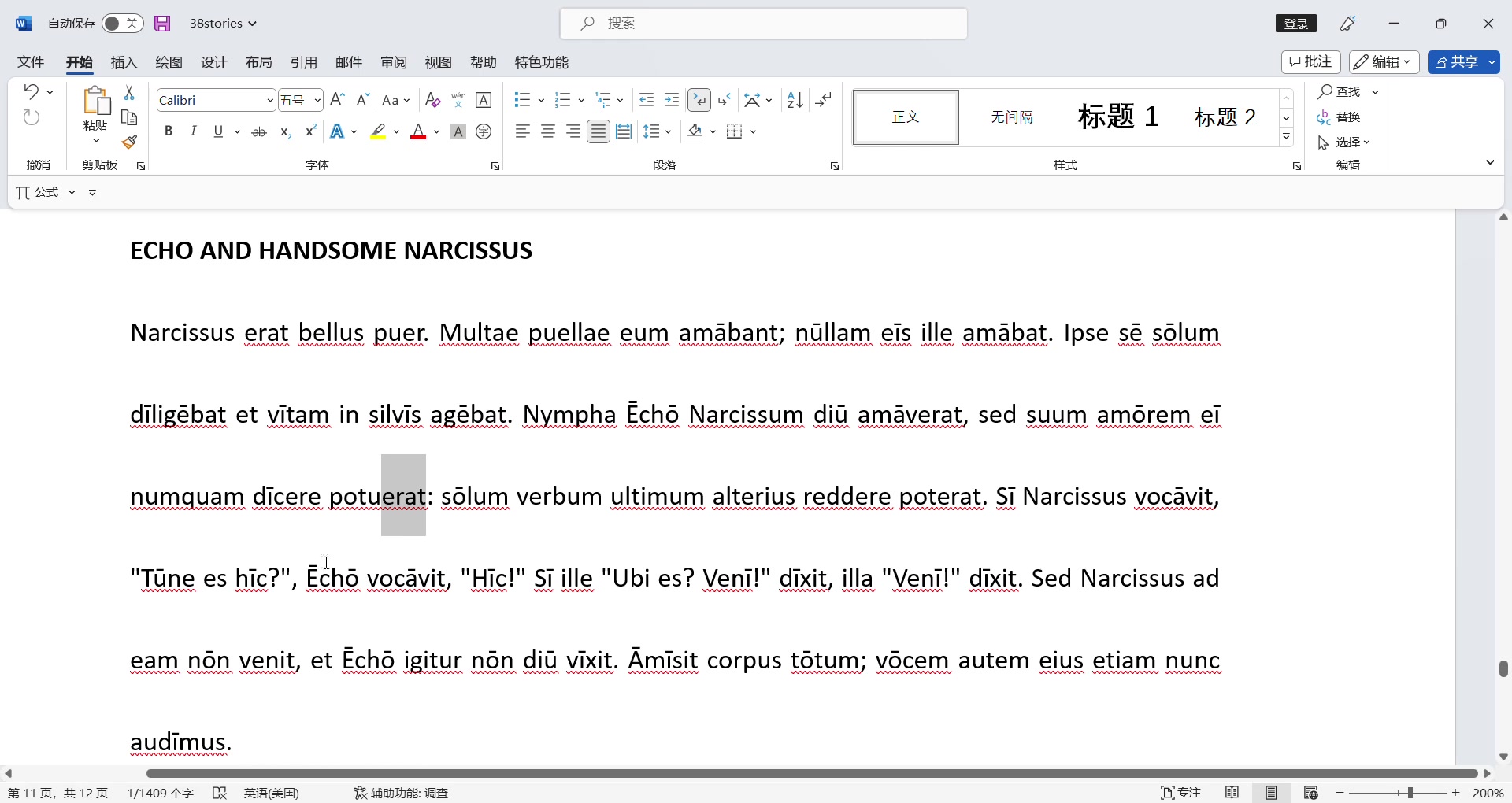Screen dimensions: 1512x803
Task: Click the 替换 replace button
Action: [1340, 117]
